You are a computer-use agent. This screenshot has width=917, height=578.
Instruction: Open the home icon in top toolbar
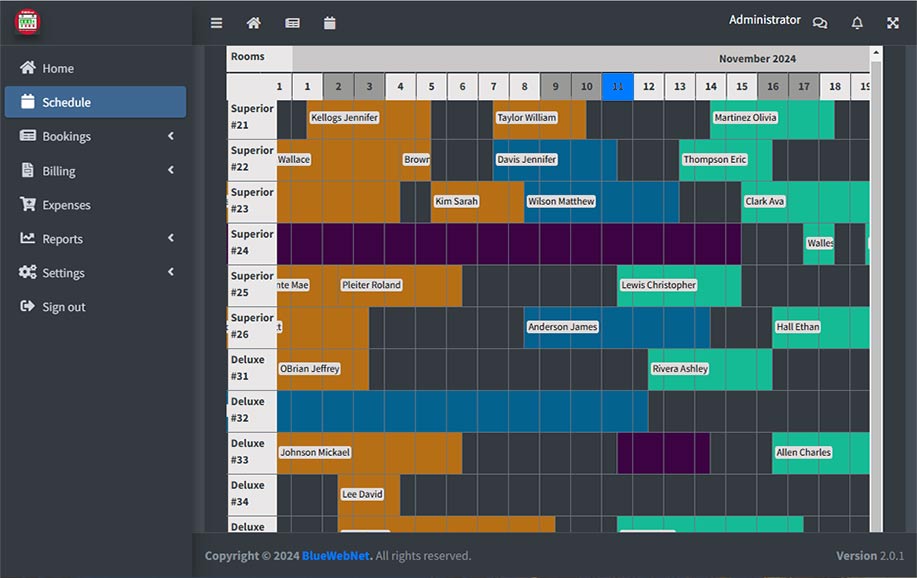tap(253, 23)
